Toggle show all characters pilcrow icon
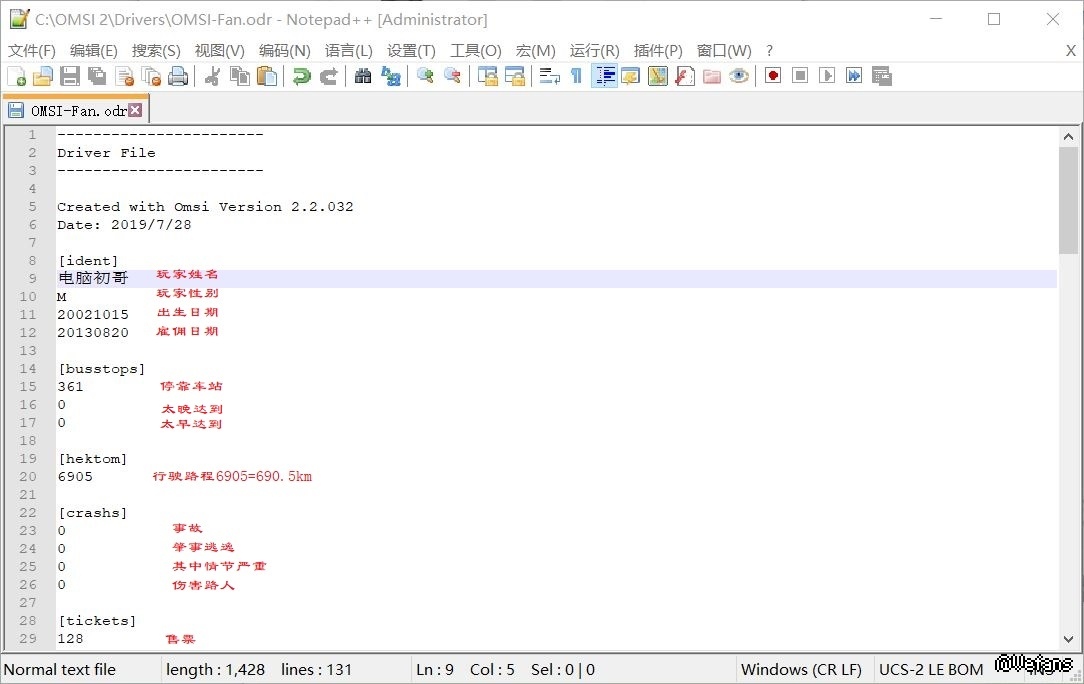 [x=576, y=76]
